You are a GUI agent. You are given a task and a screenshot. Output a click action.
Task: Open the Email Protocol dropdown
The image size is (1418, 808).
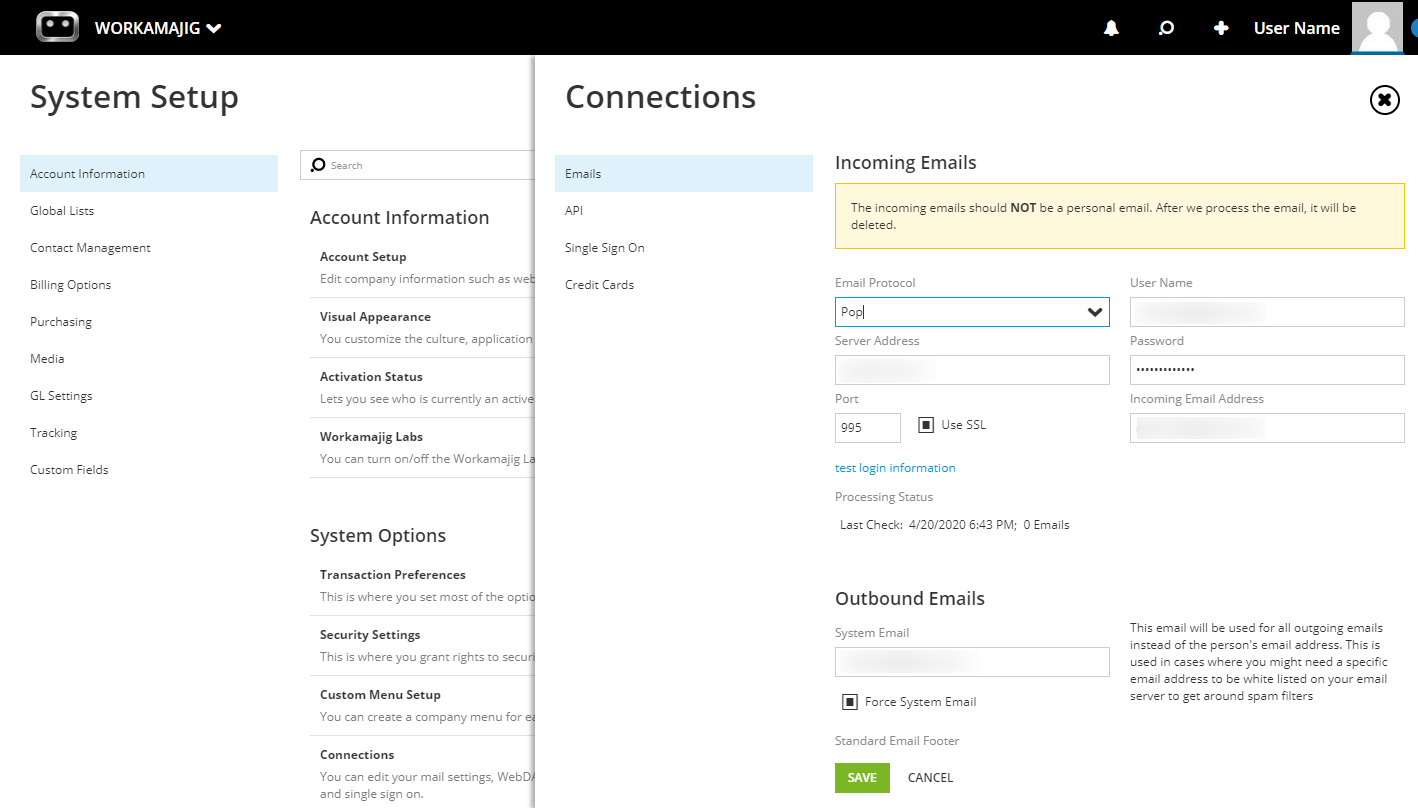(x=1096, y=311)
